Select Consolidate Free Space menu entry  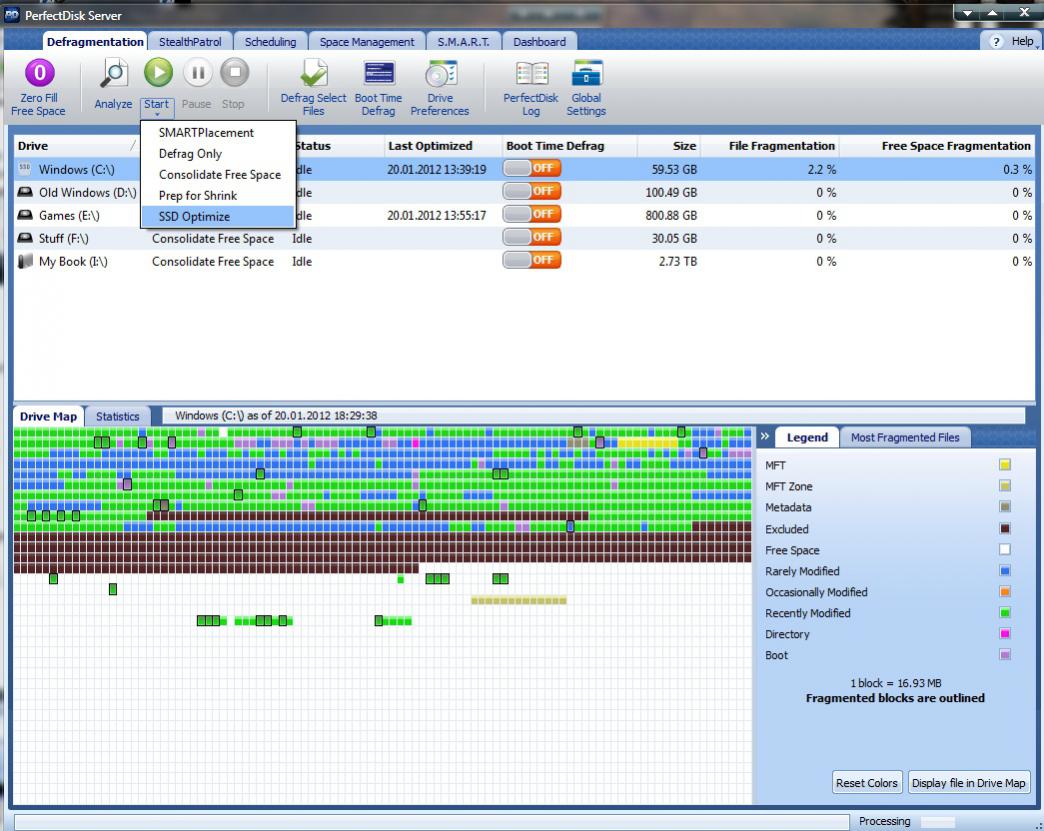[x=218, y=174]
